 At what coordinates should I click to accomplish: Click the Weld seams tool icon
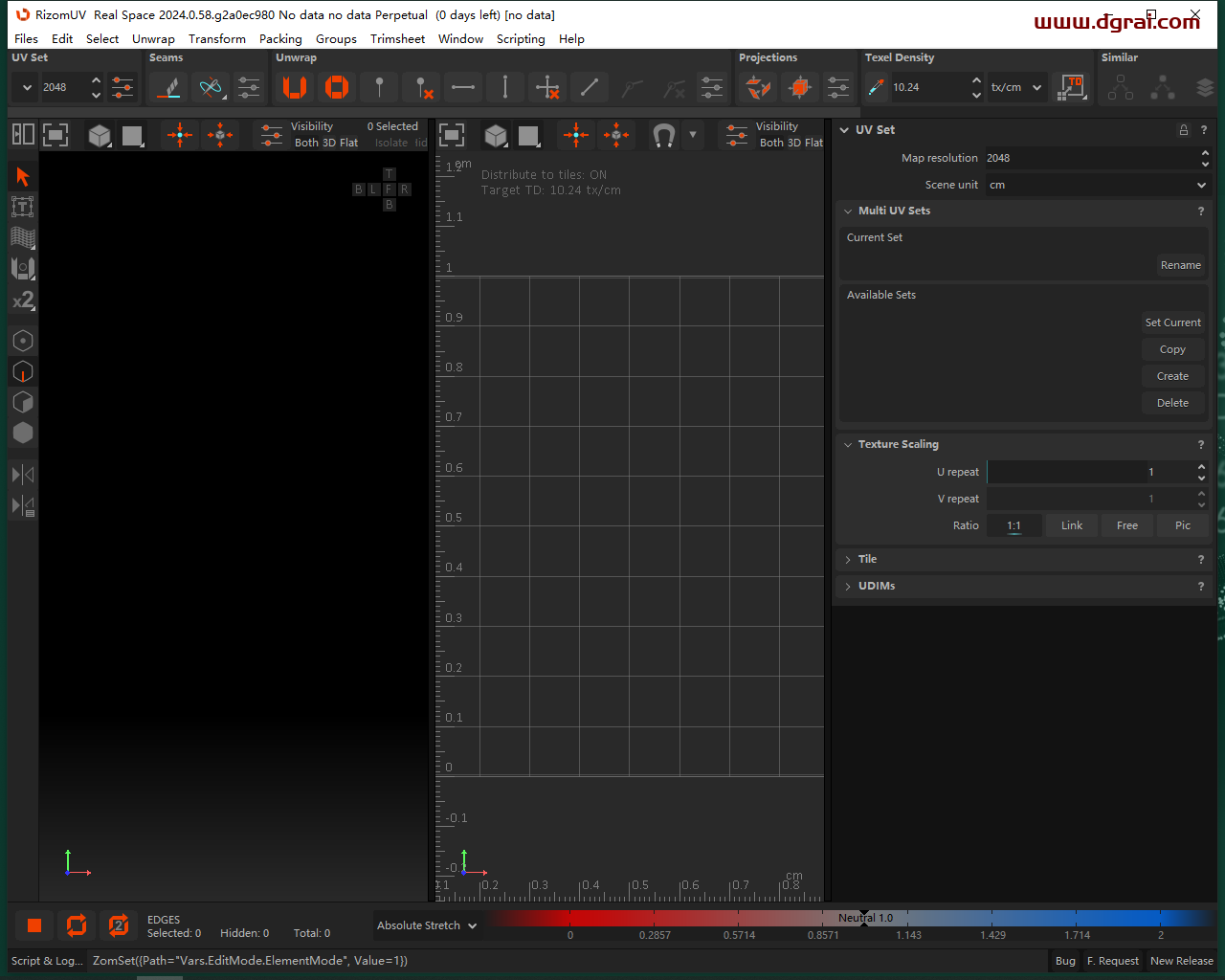tap(211, 87)
